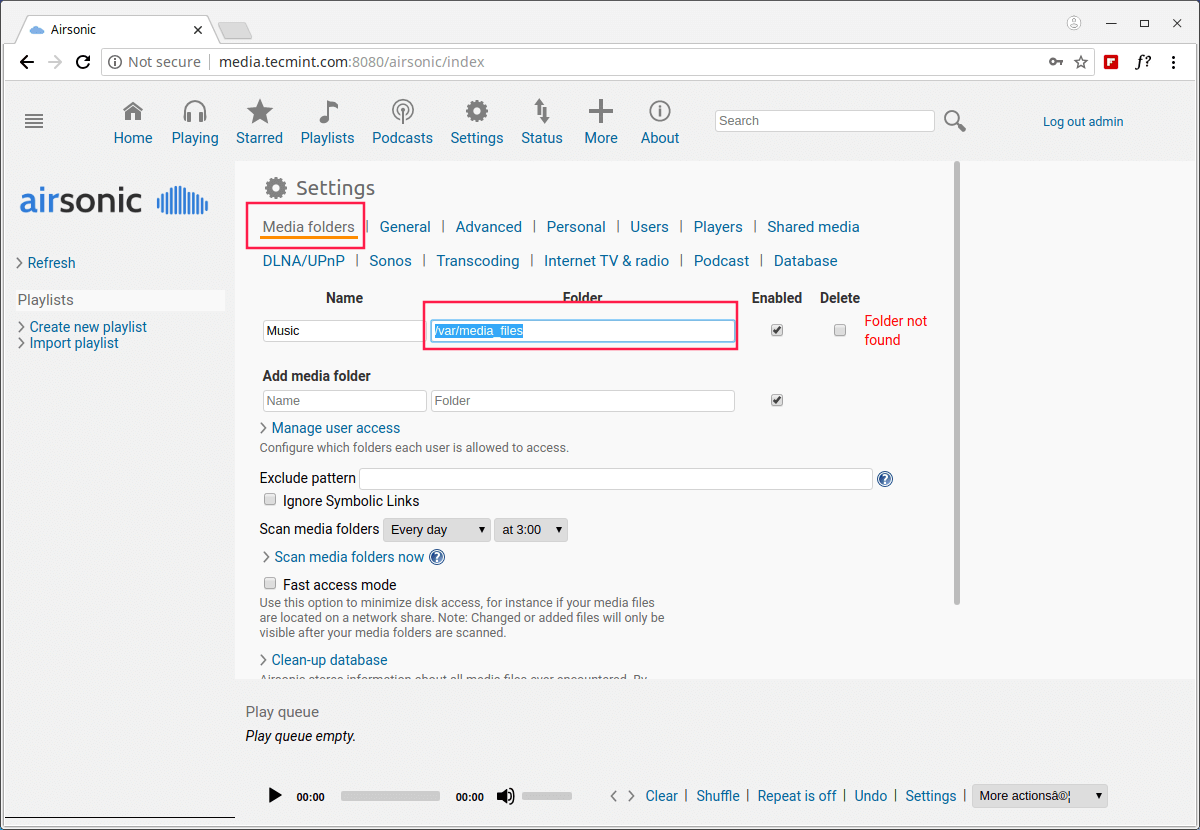Click the f? extension icon
This screenshot has height=830, width=1200.
tap(1142, 62)
